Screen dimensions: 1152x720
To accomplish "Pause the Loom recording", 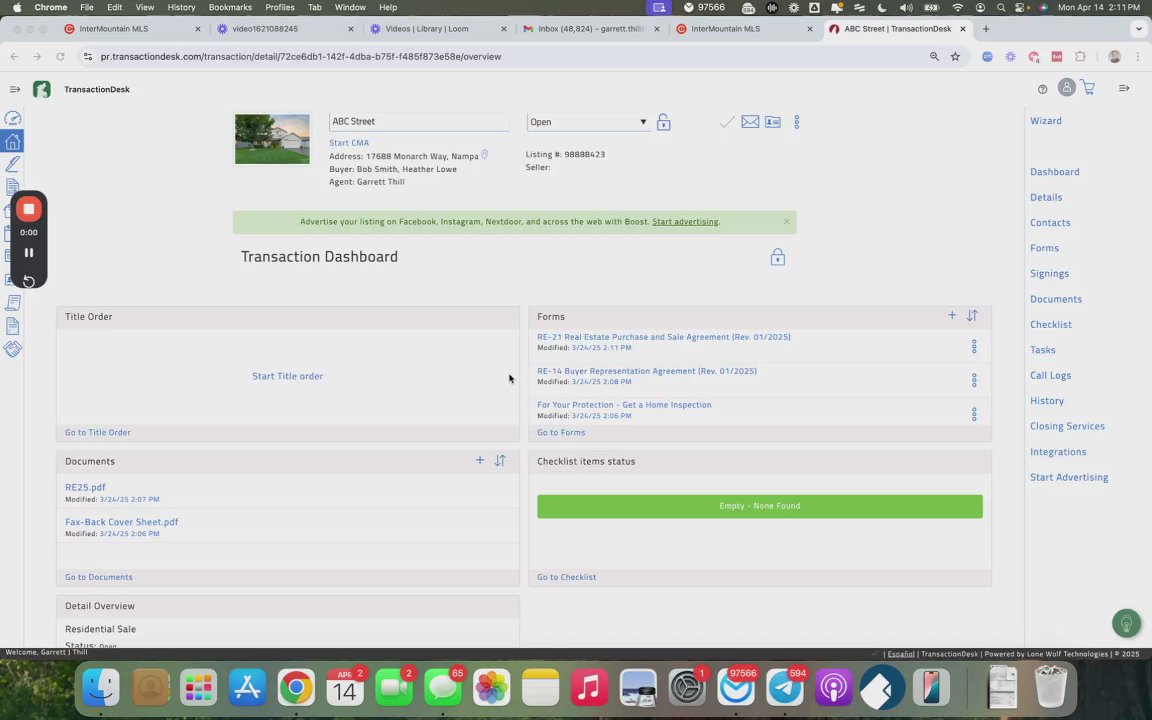I will point(29,253).
